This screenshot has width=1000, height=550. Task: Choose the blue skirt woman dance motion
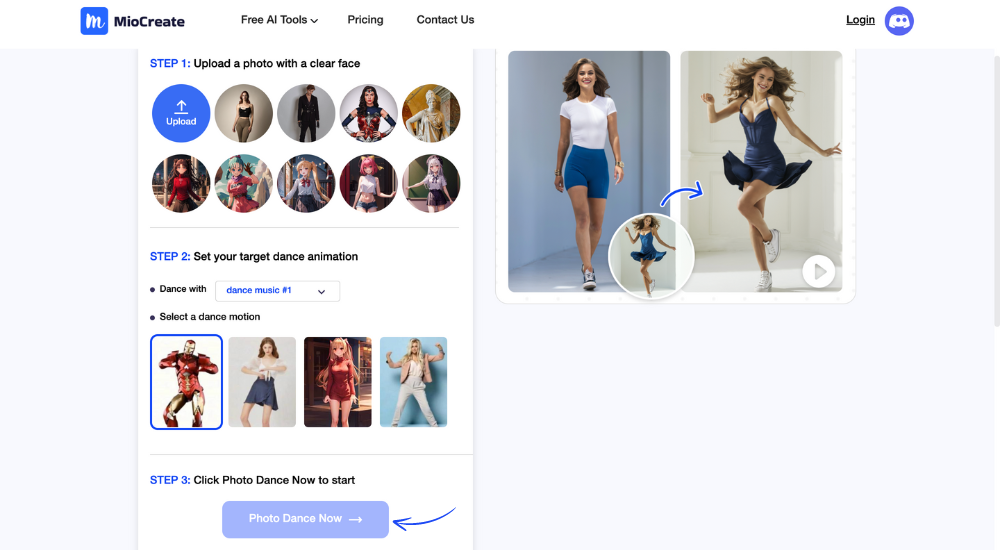[x=262, y=382]
